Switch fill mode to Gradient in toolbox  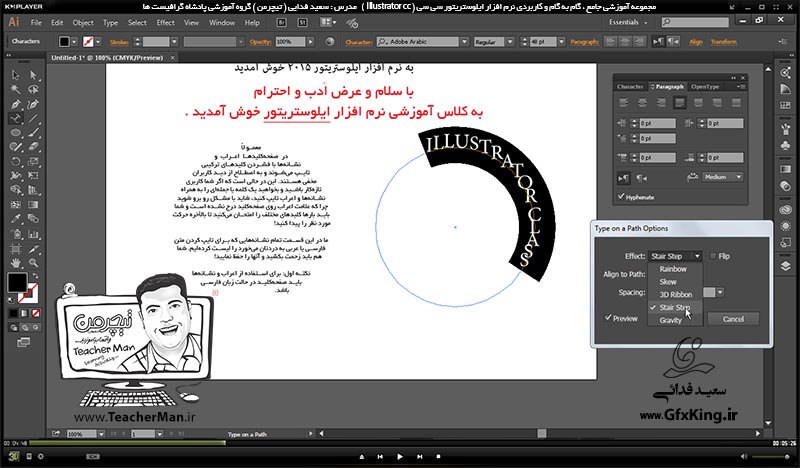(24, 313)
